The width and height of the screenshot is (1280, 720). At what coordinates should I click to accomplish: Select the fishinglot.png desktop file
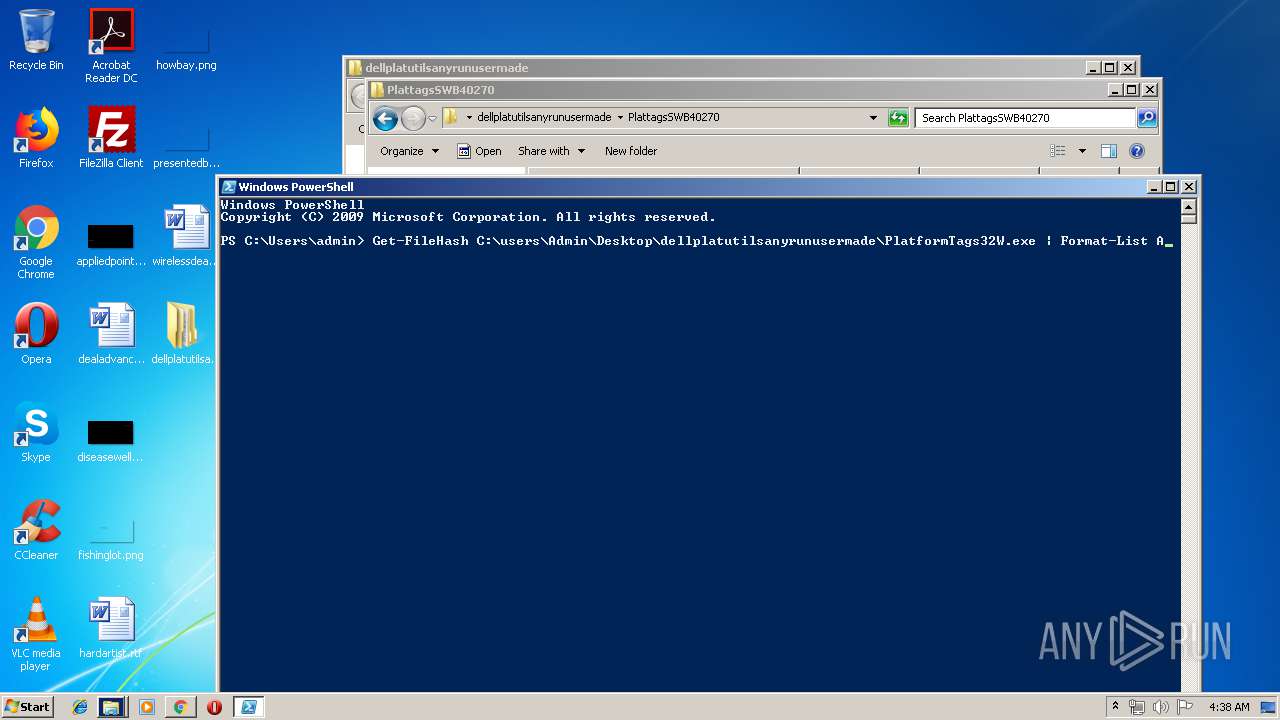pyautogui.click(x=111, y=540)
